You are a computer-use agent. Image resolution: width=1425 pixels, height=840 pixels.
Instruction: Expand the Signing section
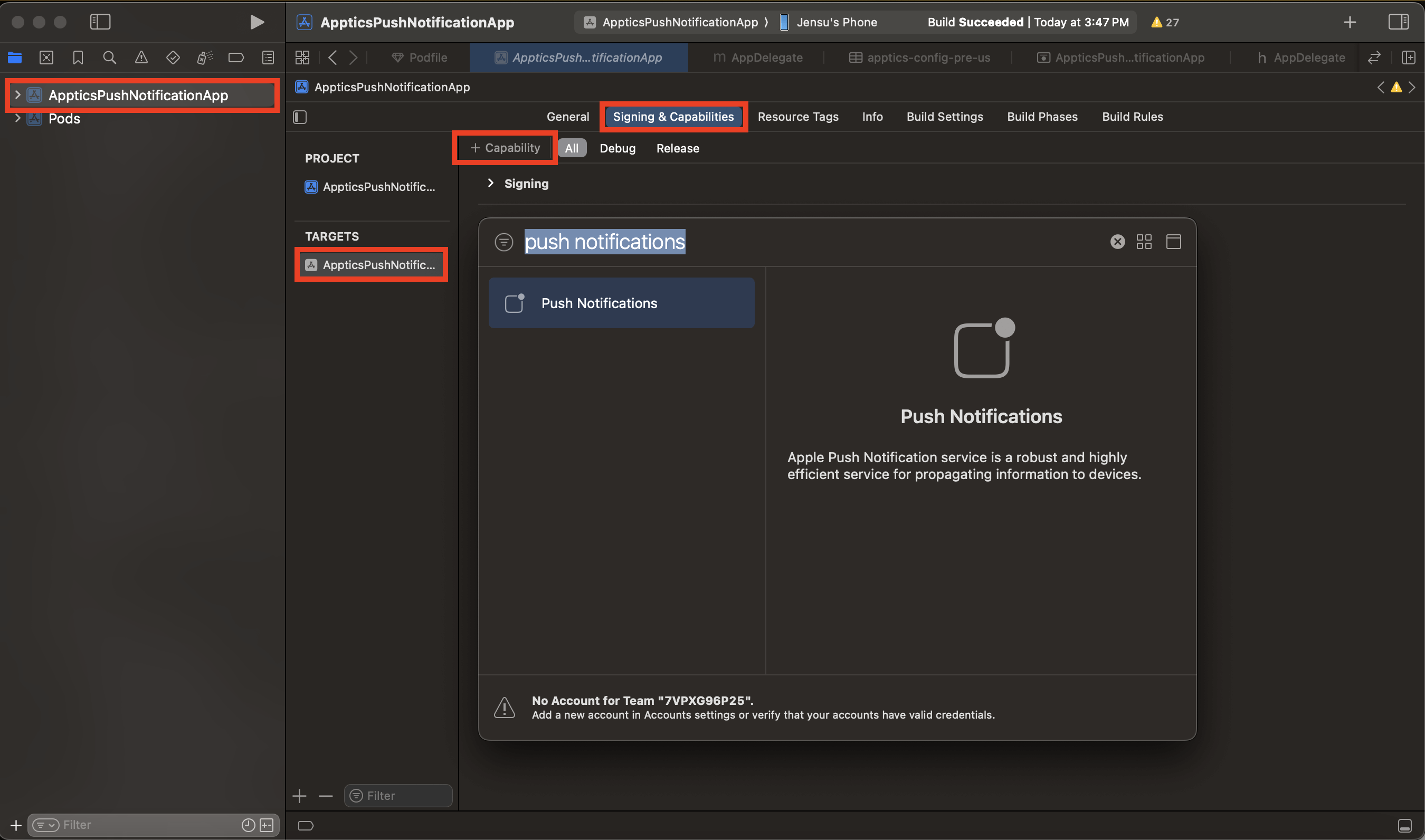(490, 183)
